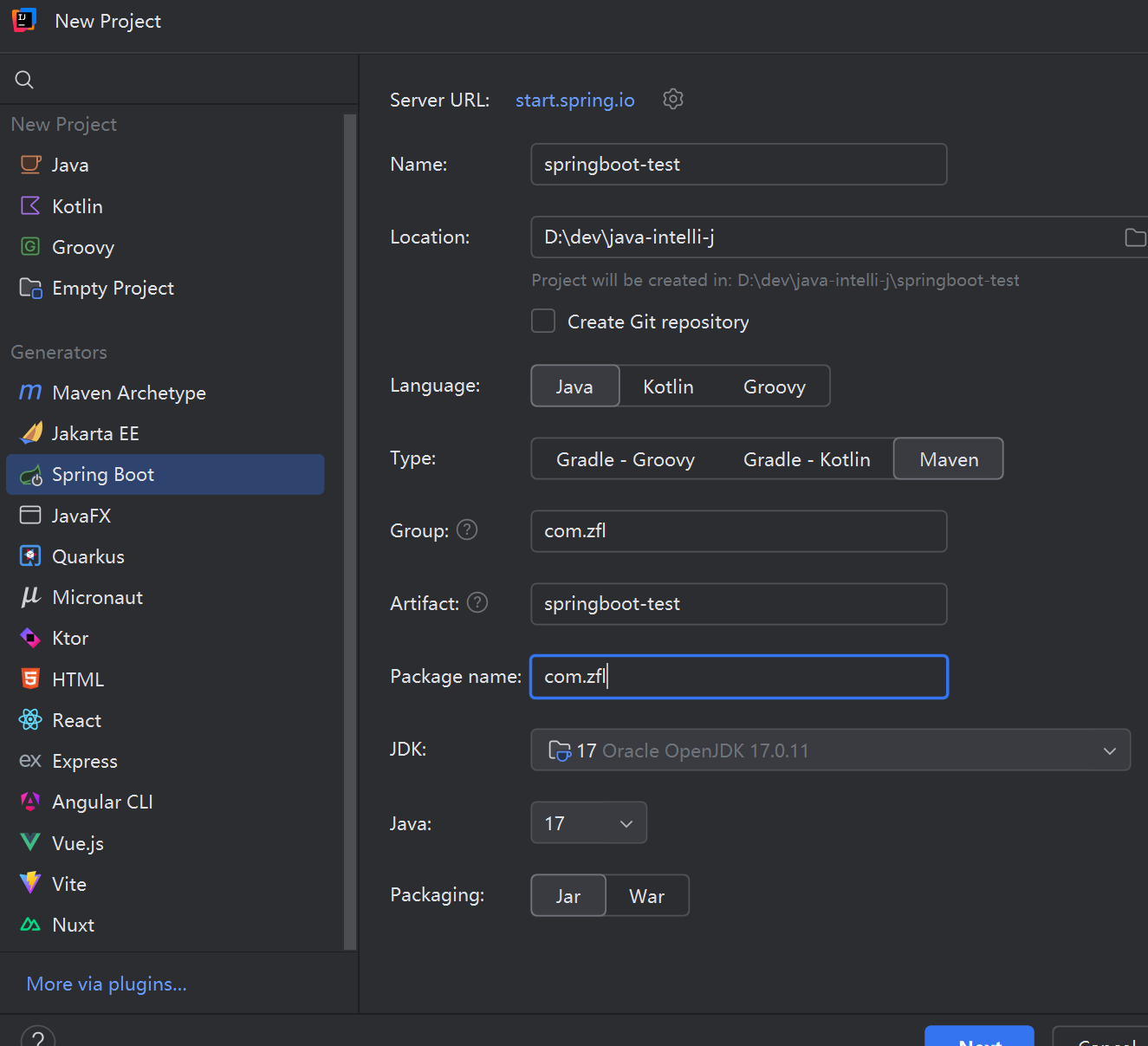Select the Angular CLI generator icon

[30, 802]
